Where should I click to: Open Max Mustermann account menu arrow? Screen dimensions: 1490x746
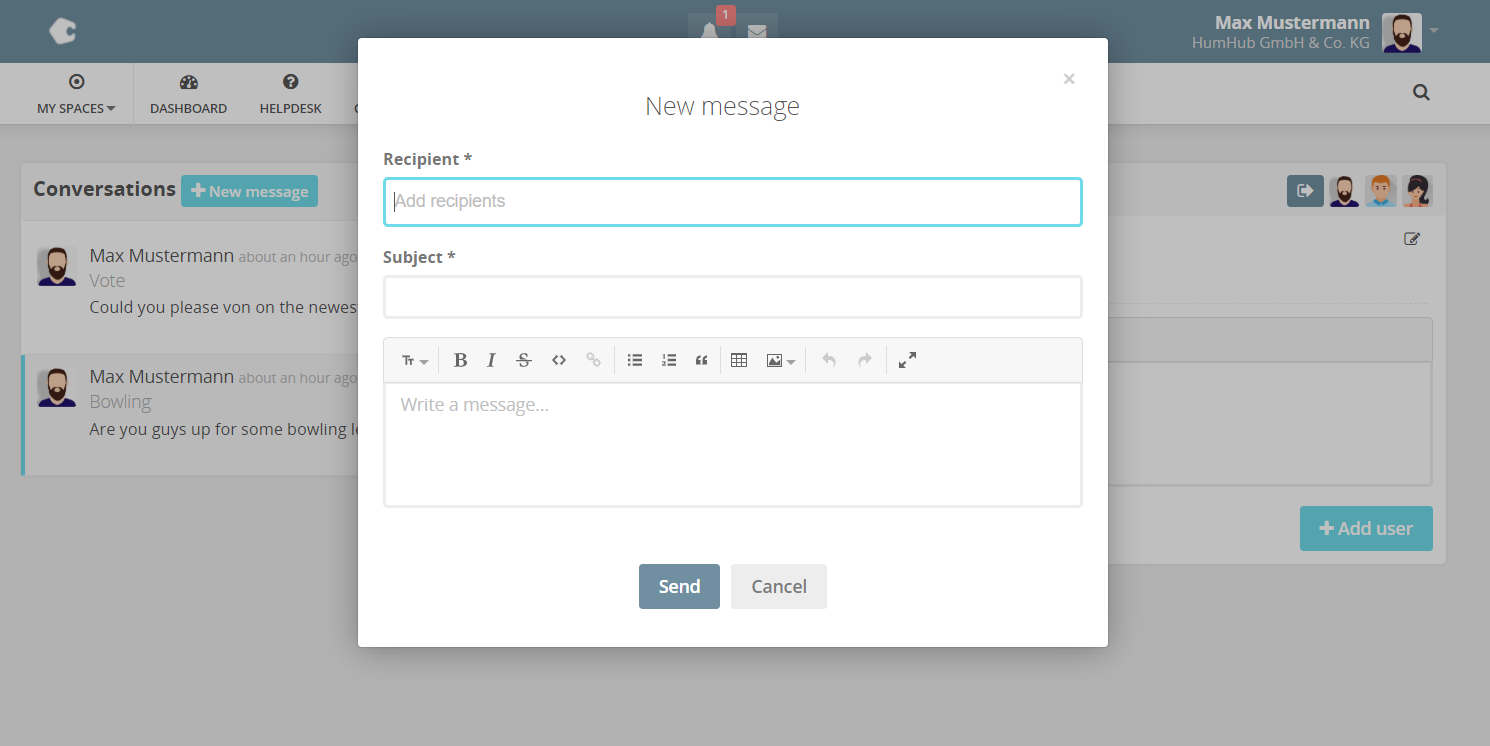[x=1434, y=31]
